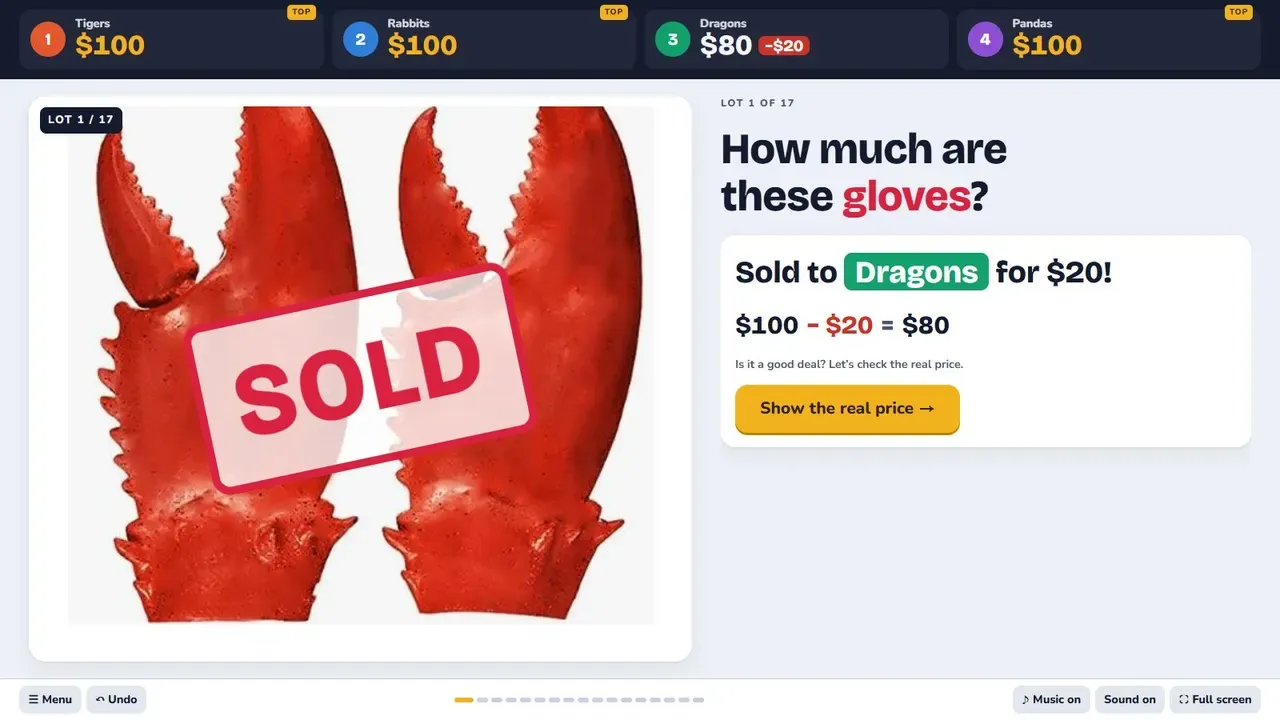The image size is (1280, 720).
Task: Select the Dragons winner tag
Action: (916, 272)
